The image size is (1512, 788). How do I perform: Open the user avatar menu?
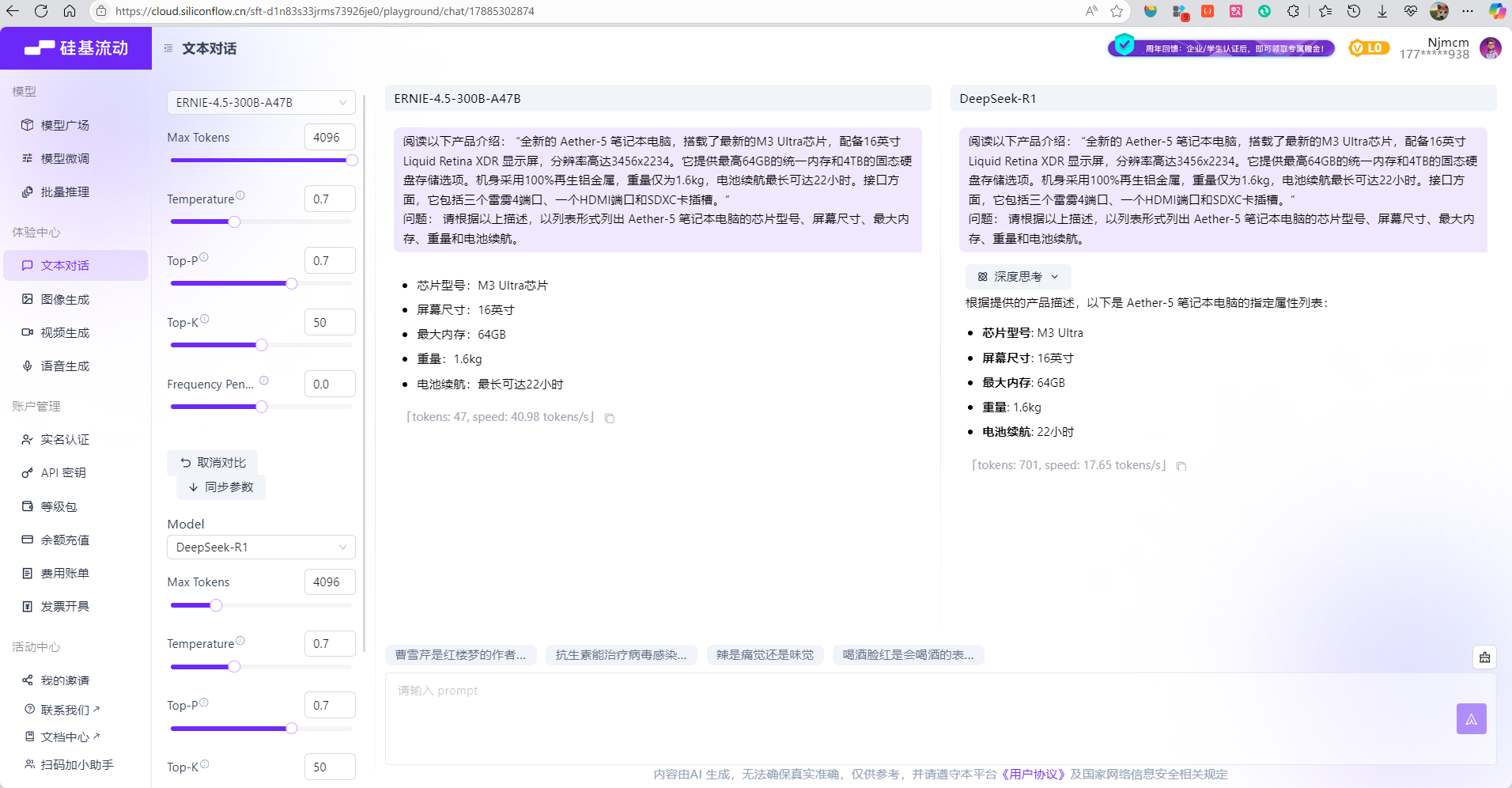coord(1491,48)
